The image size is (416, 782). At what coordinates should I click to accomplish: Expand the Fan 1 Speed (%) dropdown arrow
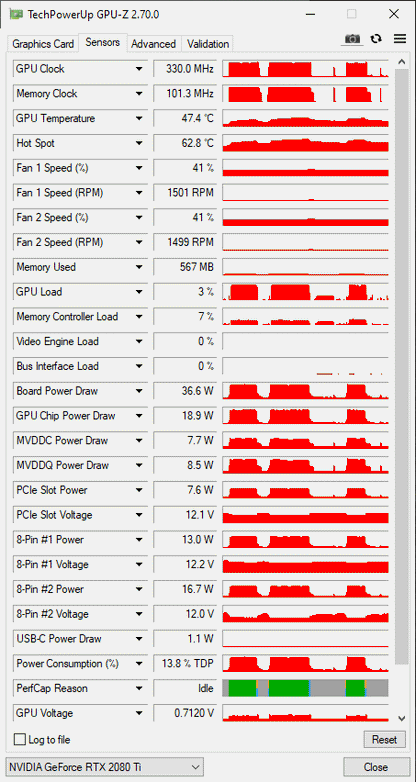139,168
